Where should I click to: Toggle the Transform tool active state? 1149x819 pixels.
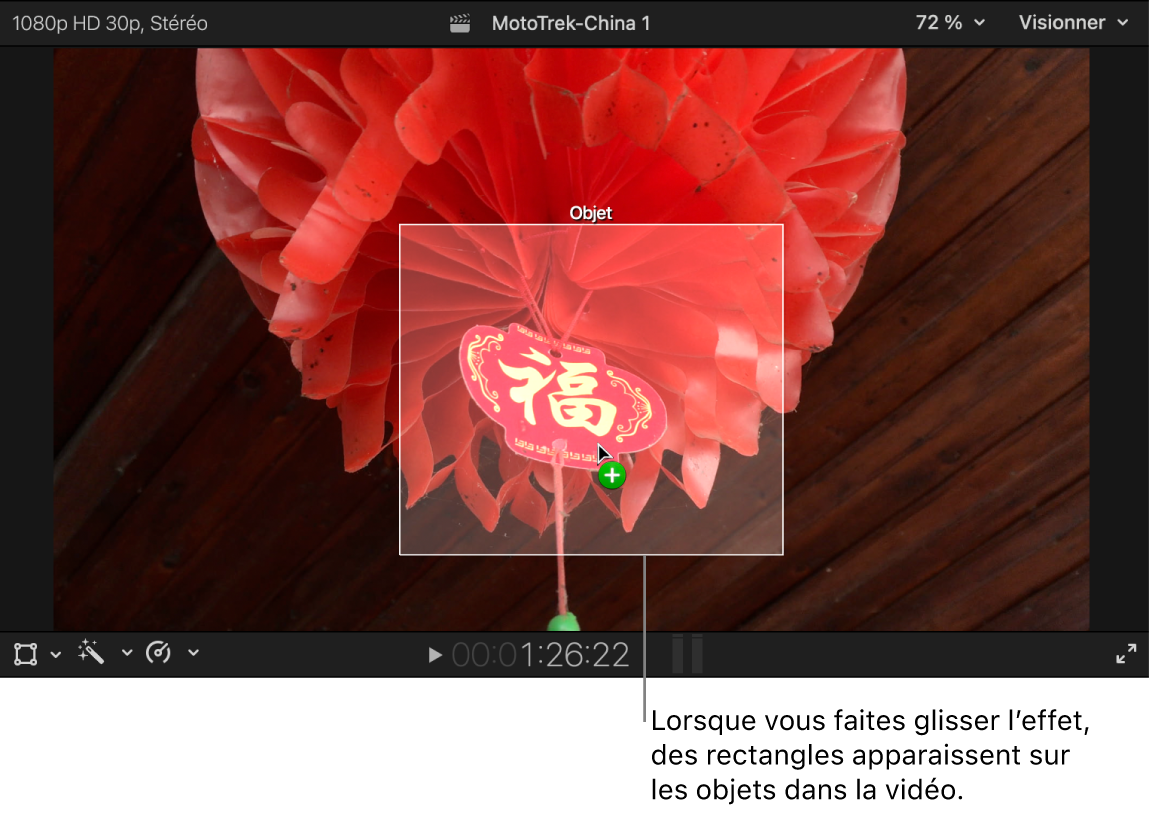pyautogui.click(x=23, y=653)
